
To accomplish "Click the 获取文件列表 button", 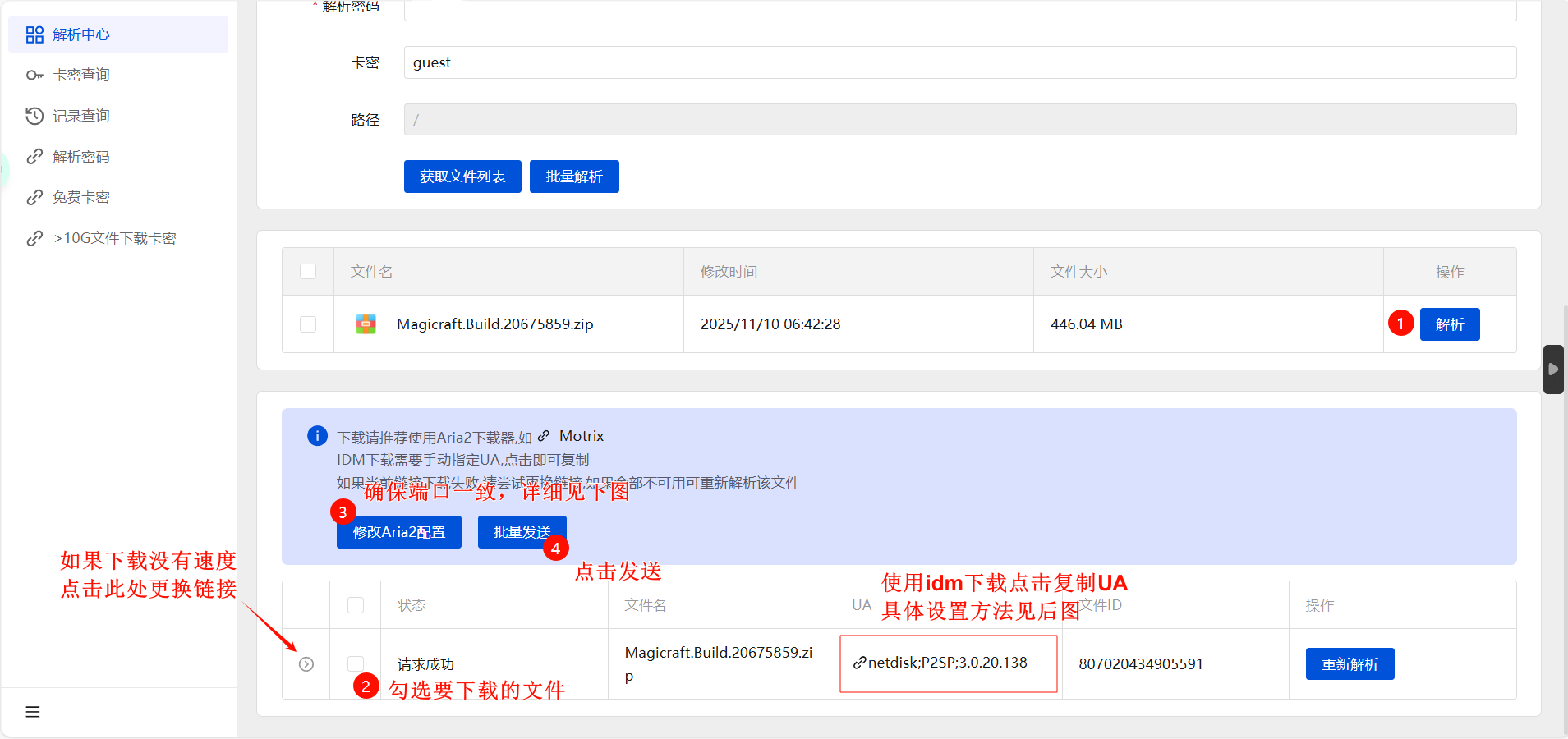I will 462,176.
